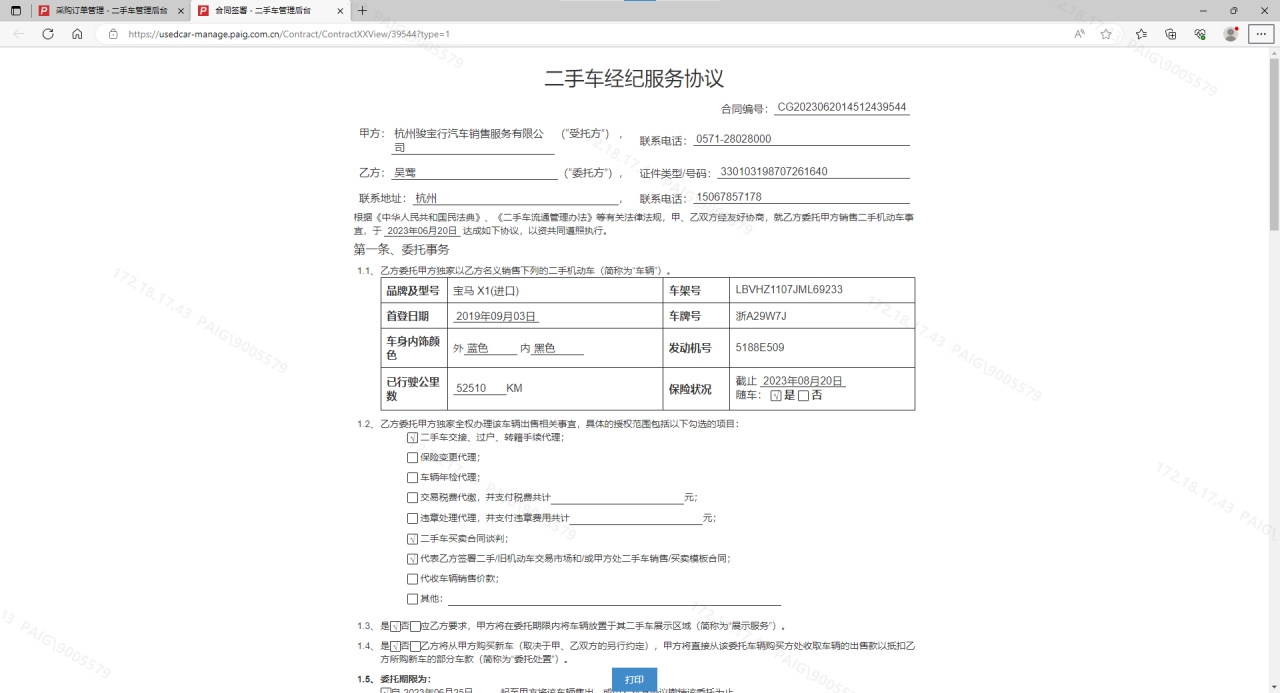Toggle the 二手车交接、过户、转籍手续代理 checkbox
Viewport: 1280px width, 693px height.
pos(412,437)
